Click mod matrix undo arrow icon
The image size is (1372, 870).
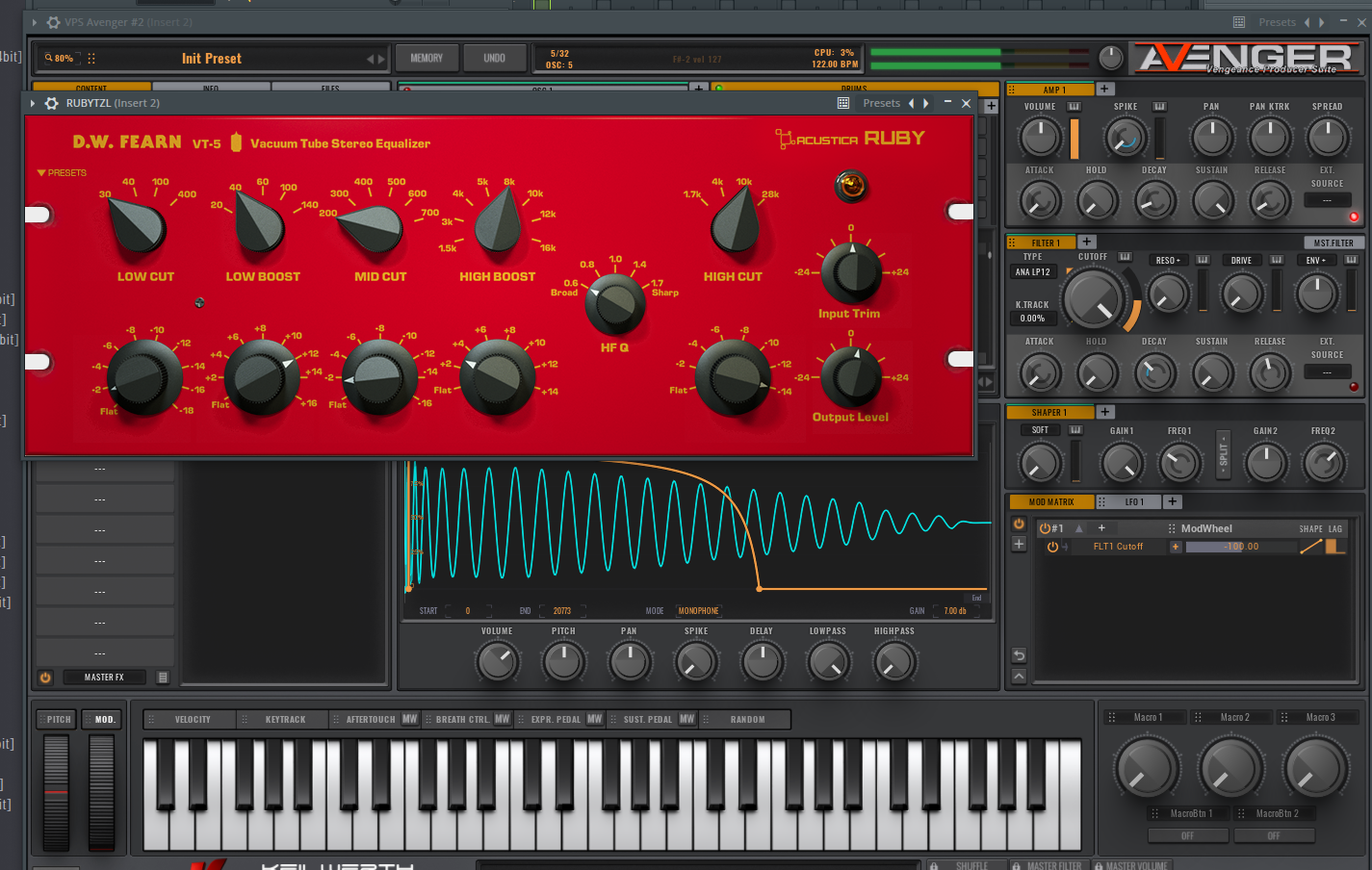1019,655
